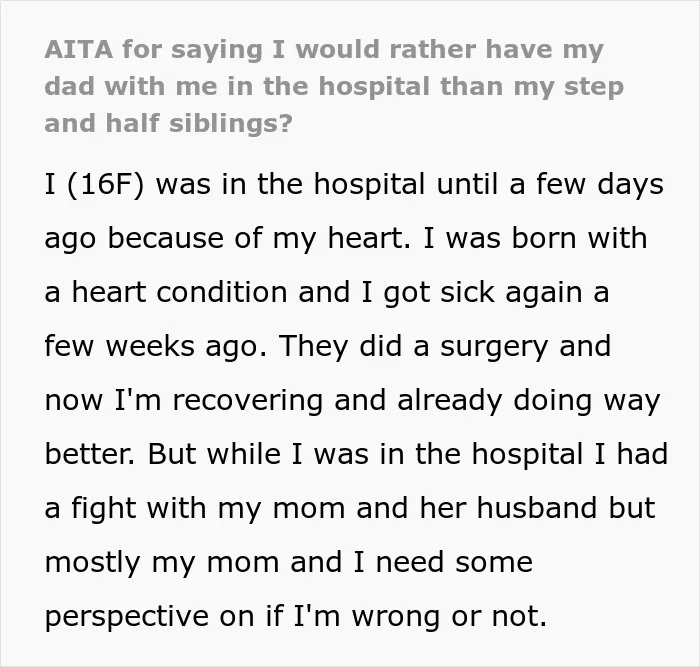Click "siblings?" at the title's end
700x667 pixels.
[x=231, y=124]
